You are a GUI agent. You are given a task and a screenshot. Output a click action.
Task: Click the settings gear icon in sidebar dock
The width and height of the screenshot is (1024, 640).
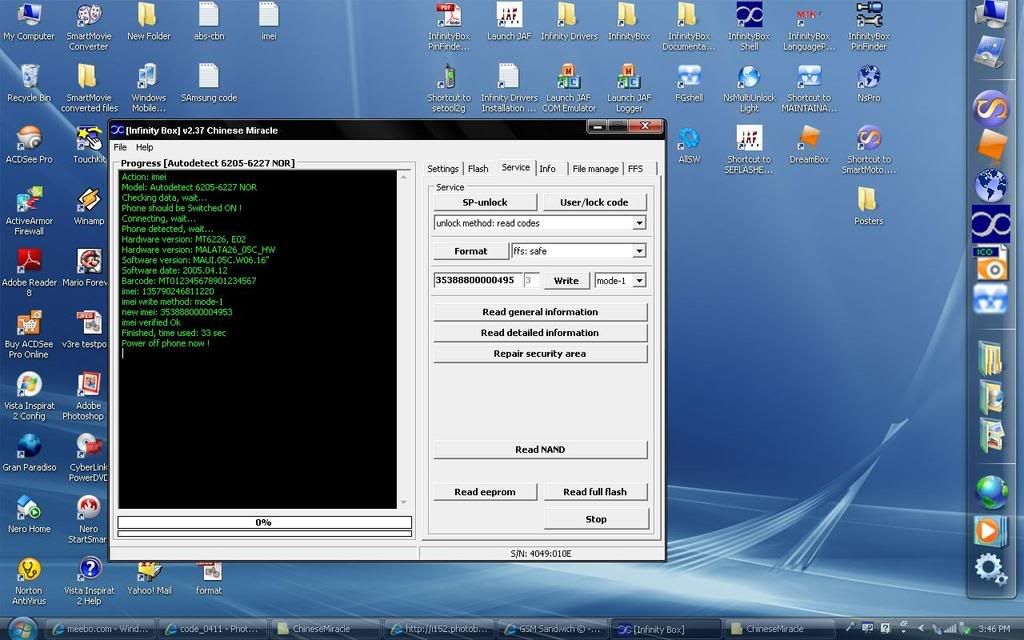tap(990, 569)
